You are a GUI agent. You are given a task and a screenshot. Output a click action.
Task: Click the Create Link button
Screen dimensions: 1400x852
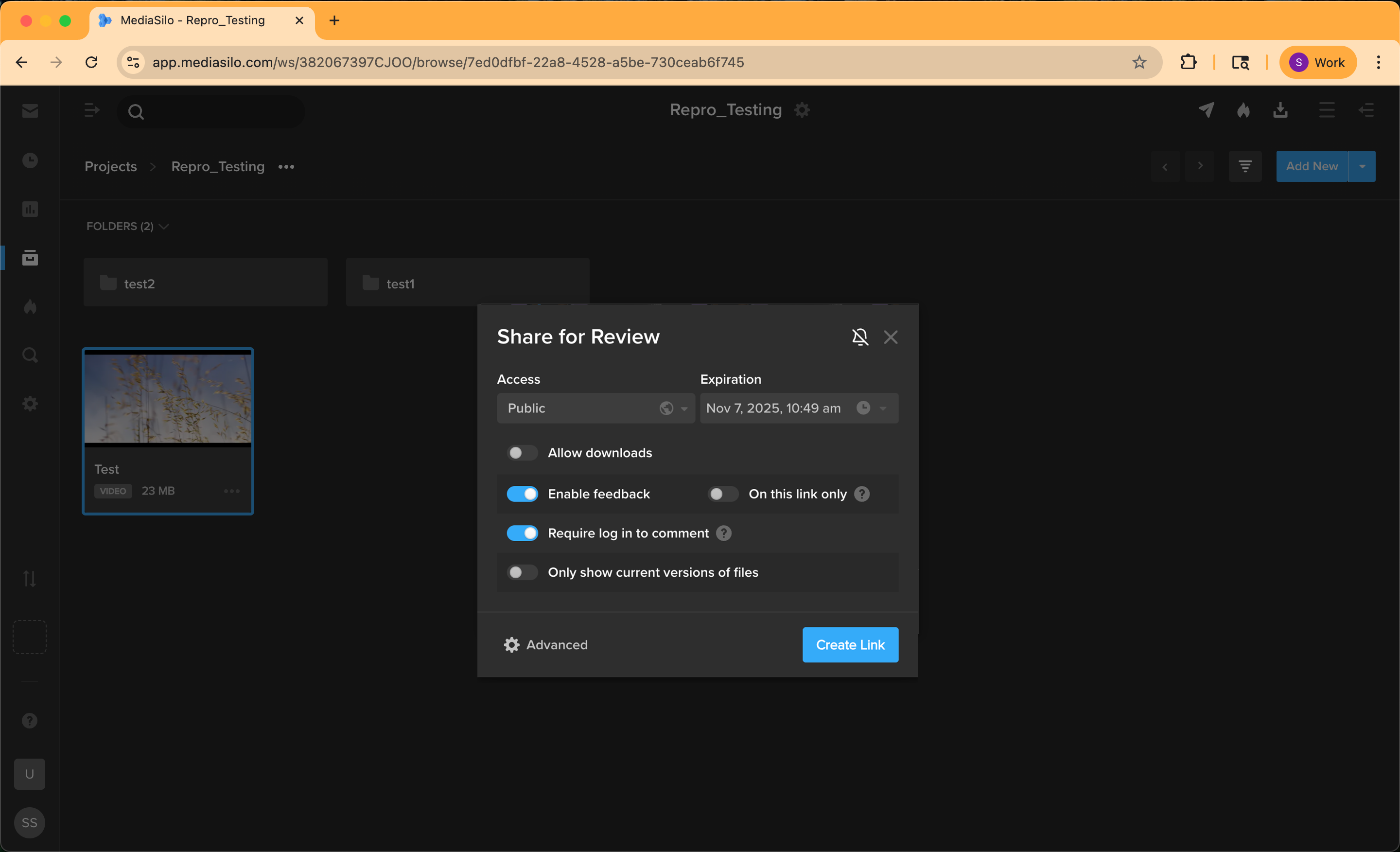(x=850, y=644)
